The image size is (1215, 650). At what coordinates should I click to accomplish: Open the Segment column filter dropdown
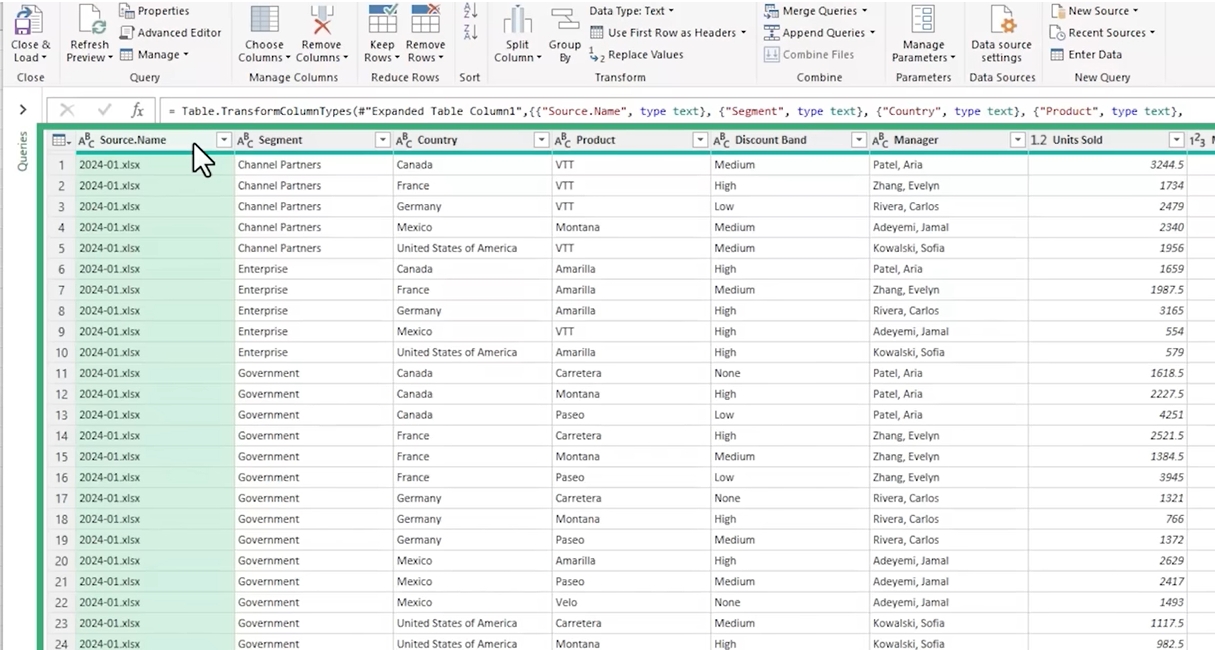tap(382, 141)
